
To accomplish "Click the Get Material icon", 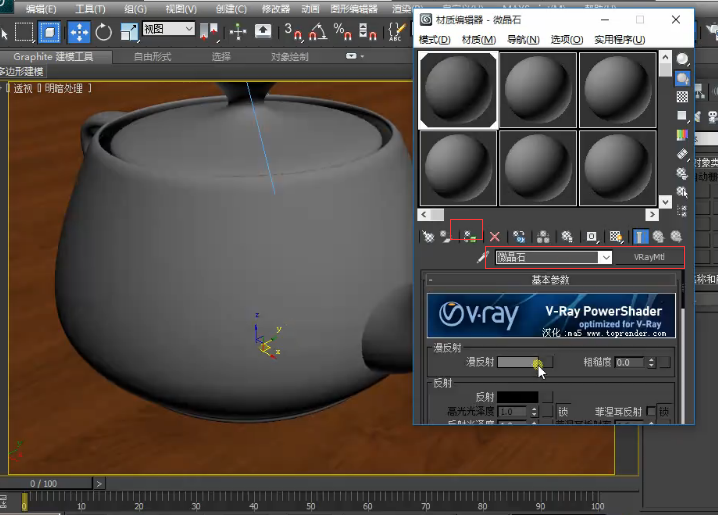I will pos(428,237).
